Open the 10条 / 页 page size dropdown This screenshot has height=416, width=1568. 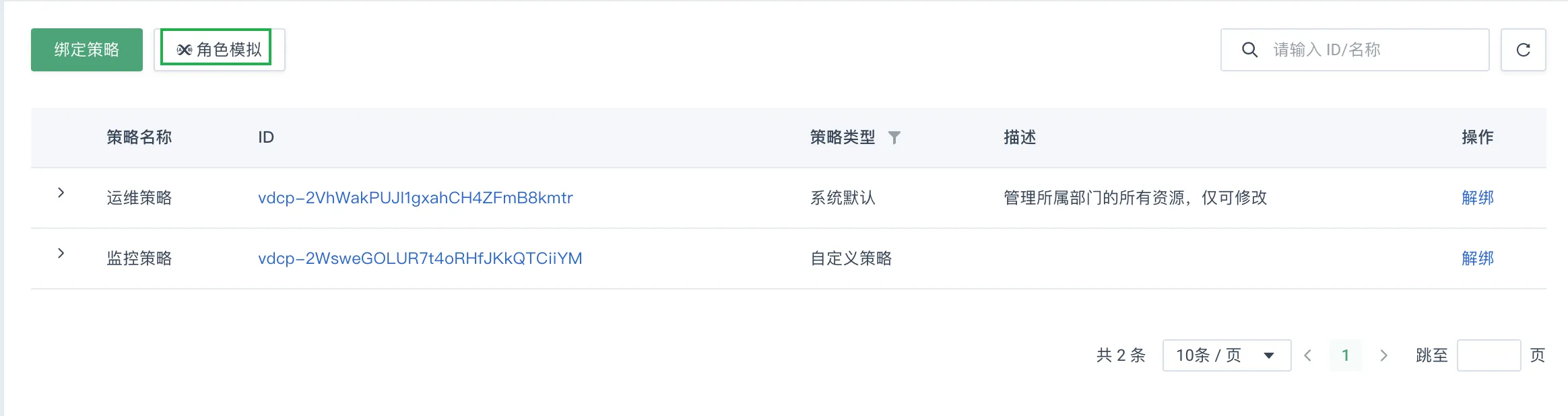point(1227,355)
